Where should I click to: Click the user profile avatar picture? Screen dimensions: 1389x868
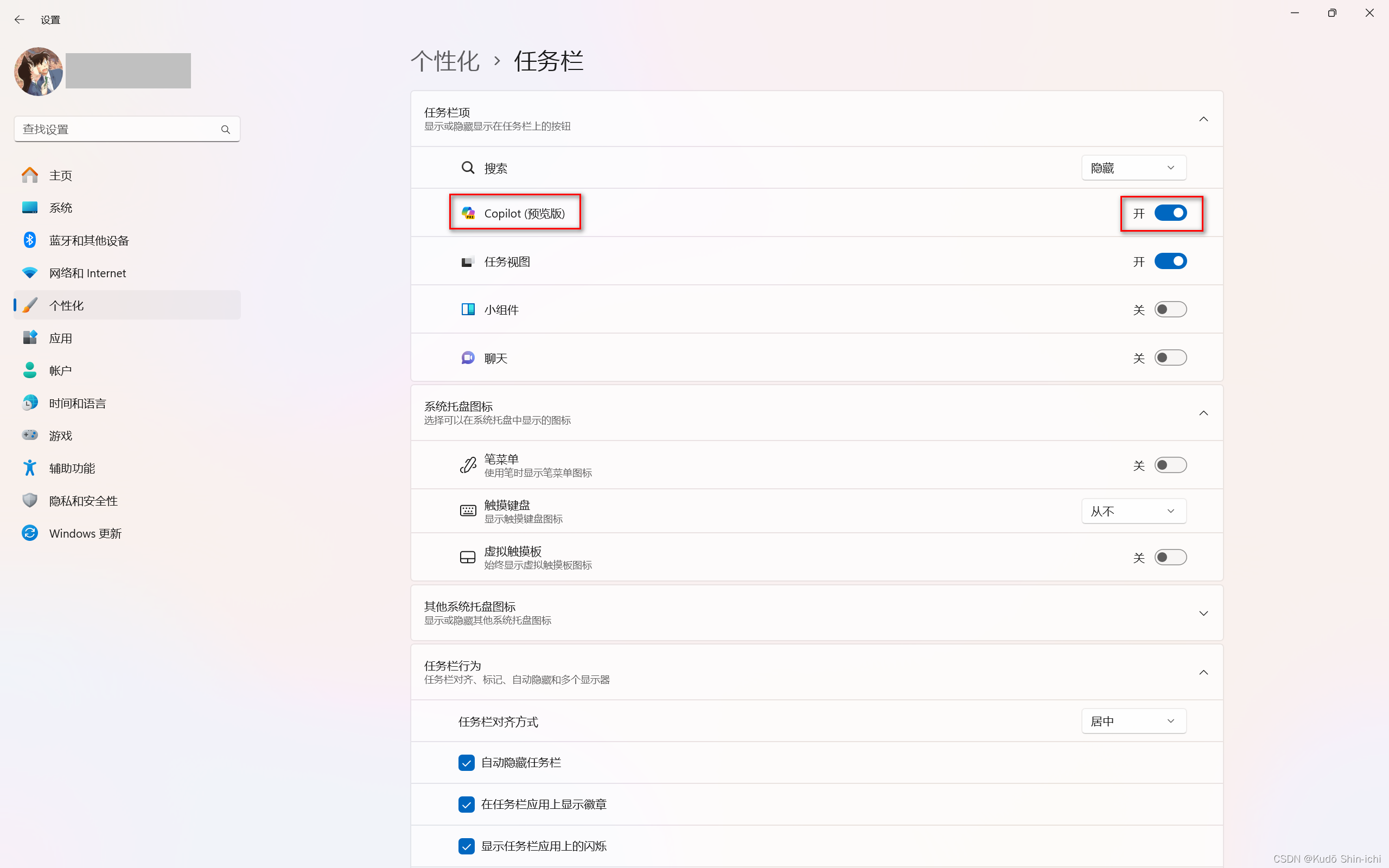tap(39, 71)
